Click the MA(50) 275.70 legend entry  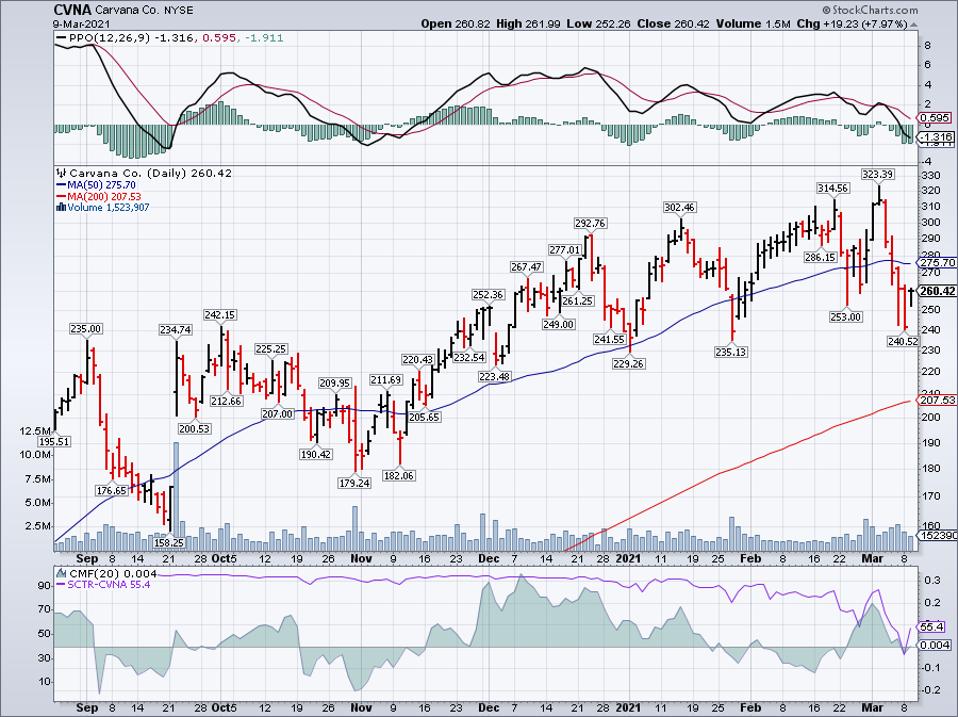pos(101,184)
